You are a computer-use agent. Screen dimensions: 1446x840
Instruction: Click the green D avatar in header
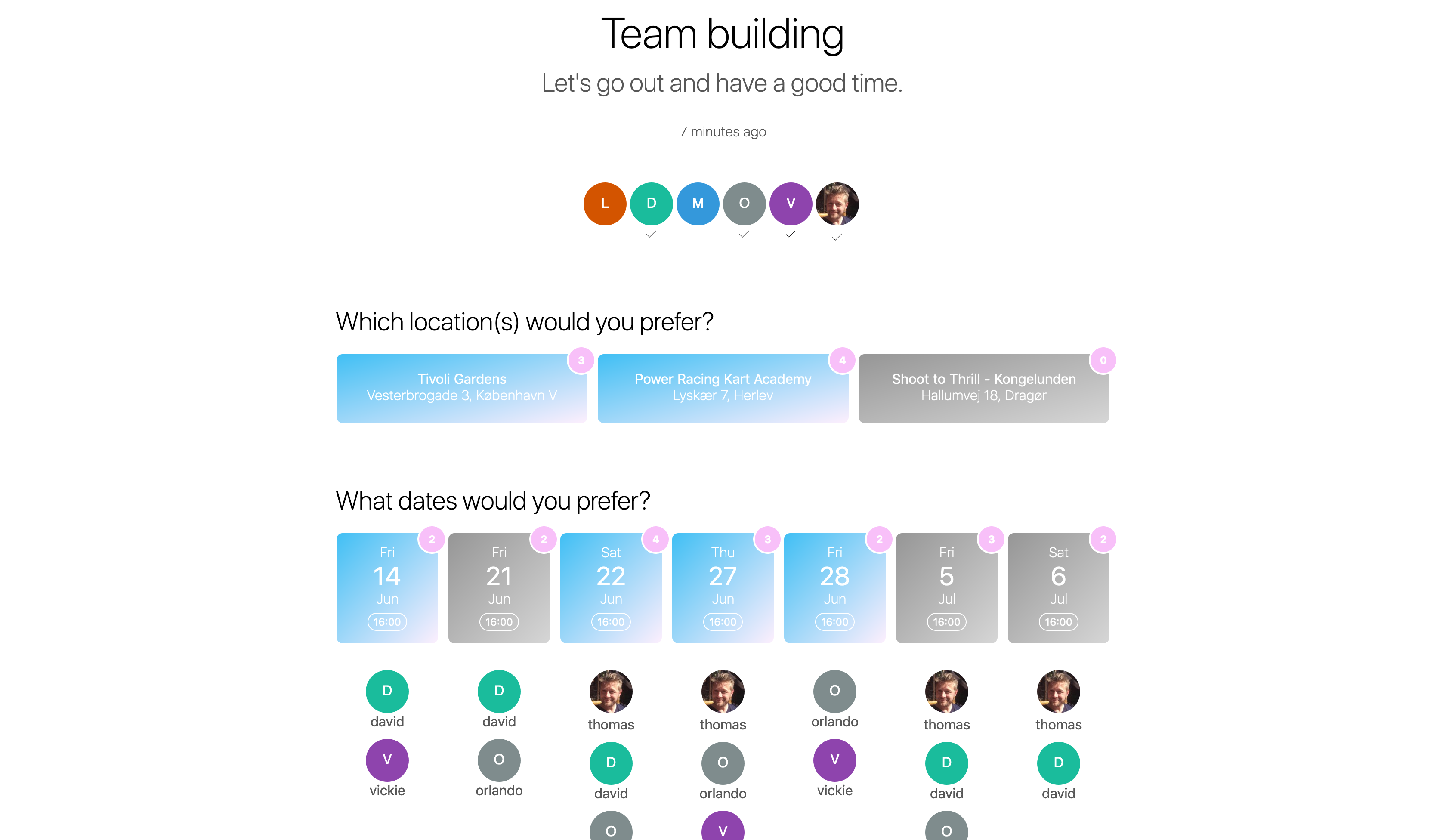(651, 204)
